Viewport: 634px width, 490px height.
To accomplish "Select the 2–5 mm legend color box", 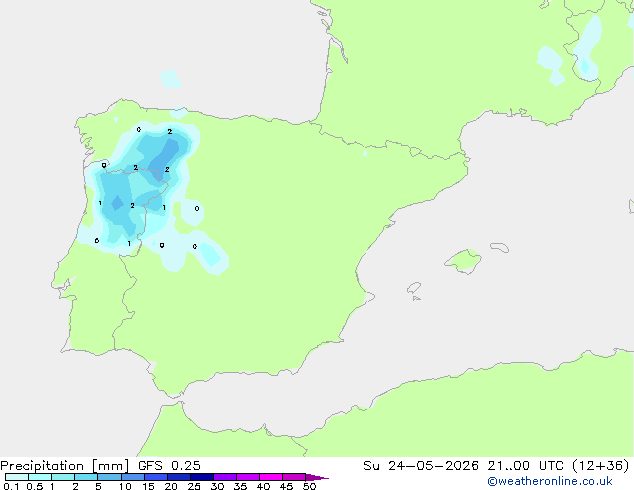I will (86, 477).
